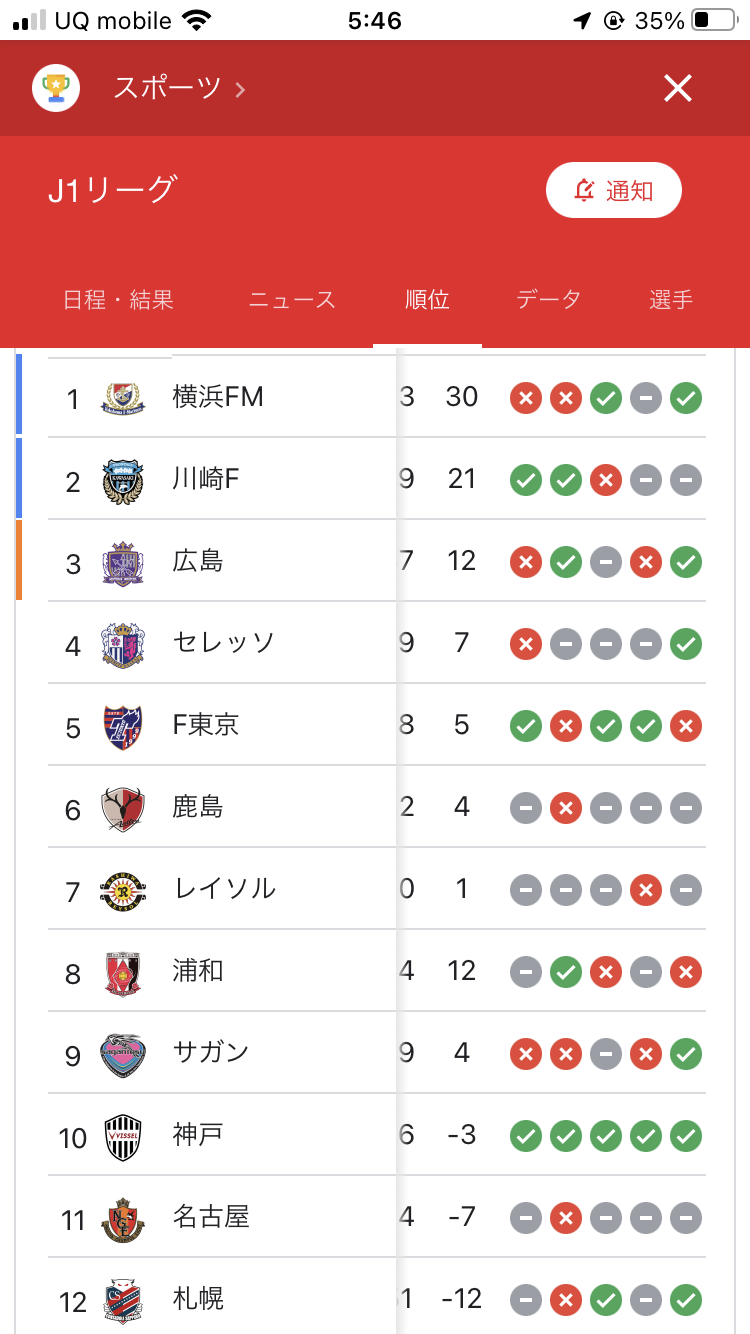750x1334 pixels.
Task: Tap the 広島 club emblem
Action: (123, 563)
